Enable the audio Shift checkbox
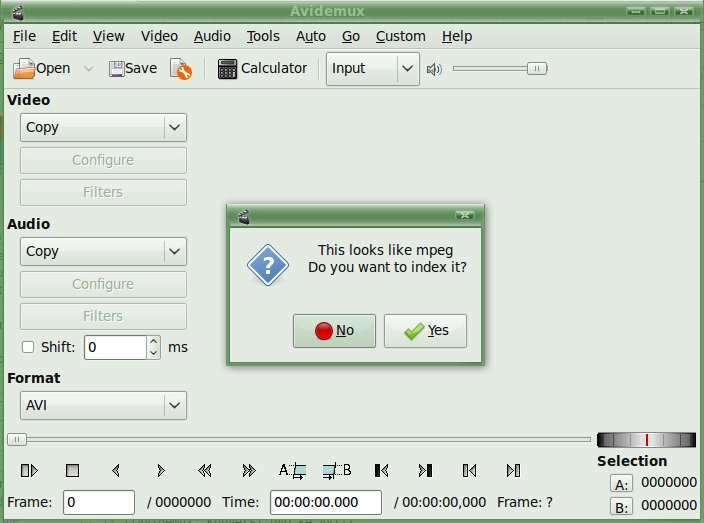 28,348
